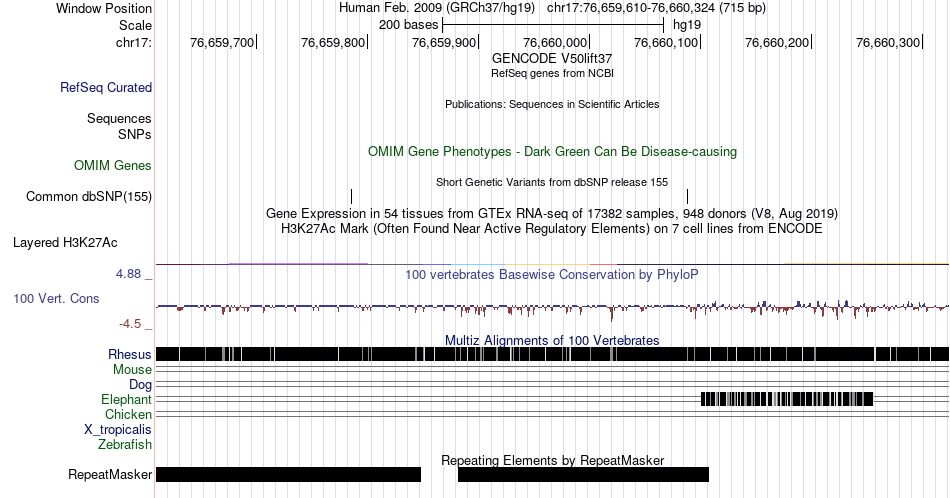
Task: Click the 200 bases scale bar
Action: pos(553,25)
